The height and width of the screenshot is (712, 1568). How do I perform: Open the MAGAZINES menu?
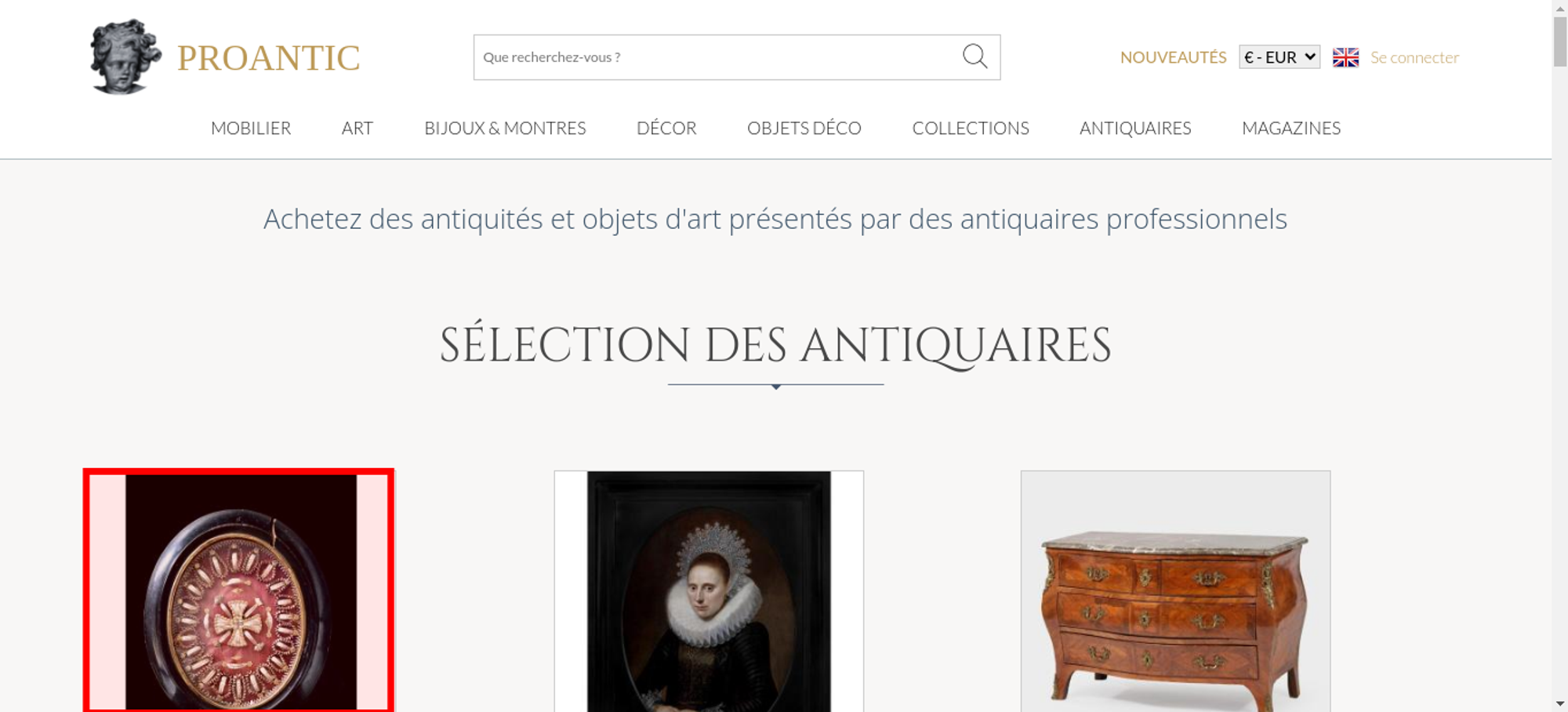pyautogui.click(x=1291, y=128)
